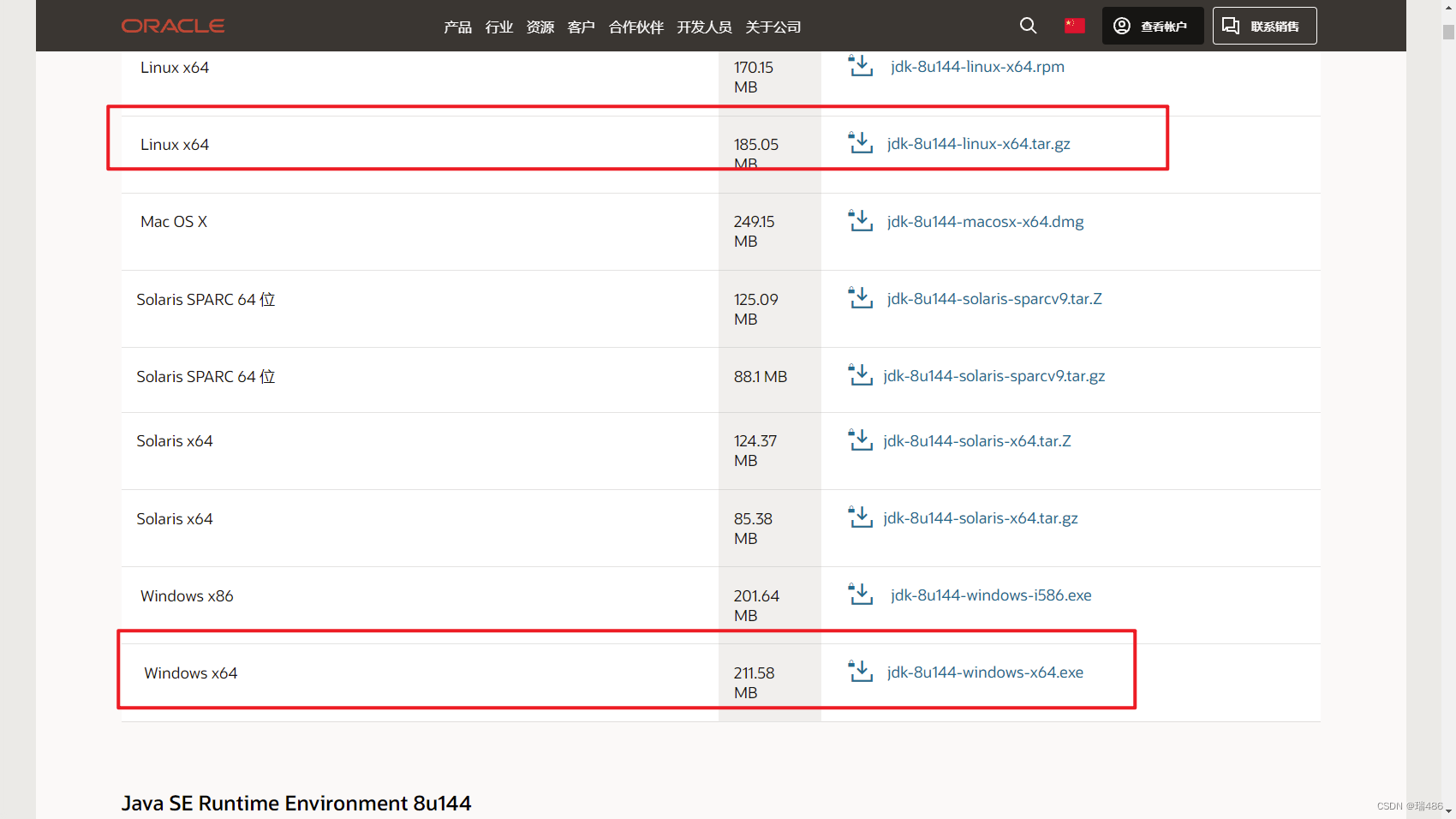Open the 合作伙伴 menu
The image size is (1456, 819).
[636, 27]
